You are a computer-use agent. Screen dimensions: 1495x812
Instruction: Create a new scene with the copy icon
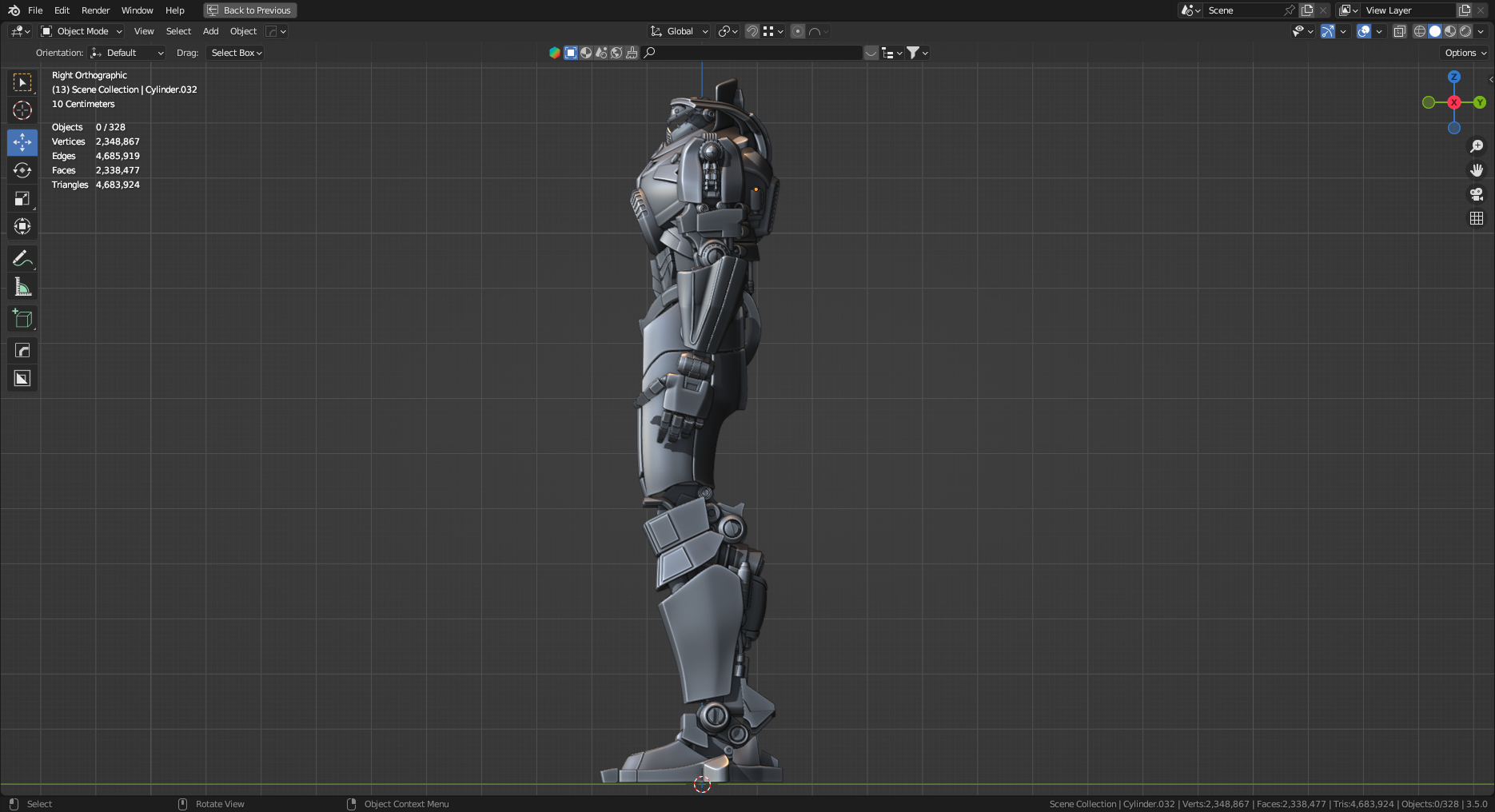pyautogui.click(x=1307, y=10)
